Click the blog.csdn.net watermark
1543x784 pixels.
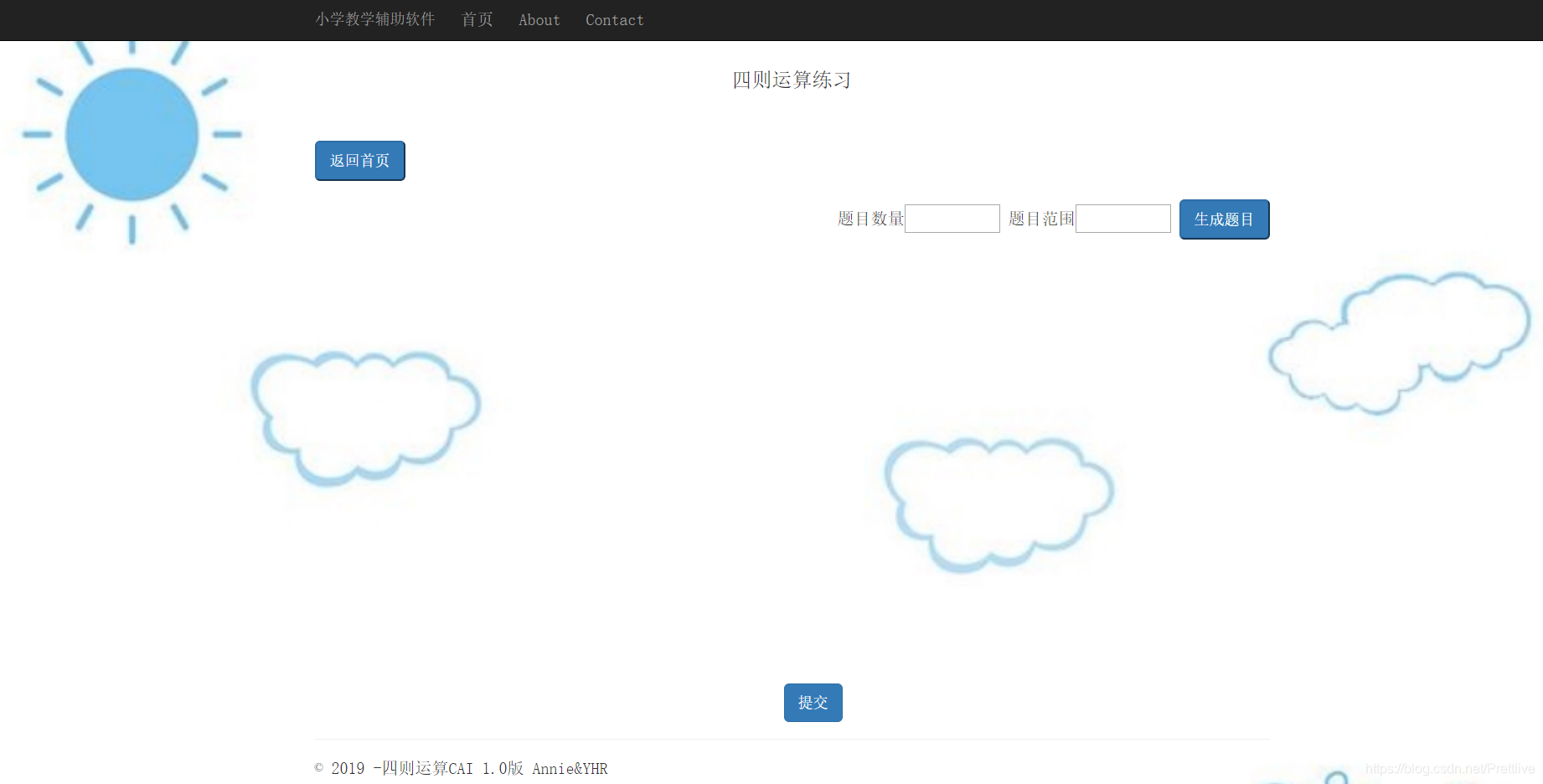click(x=1449, y=768)
